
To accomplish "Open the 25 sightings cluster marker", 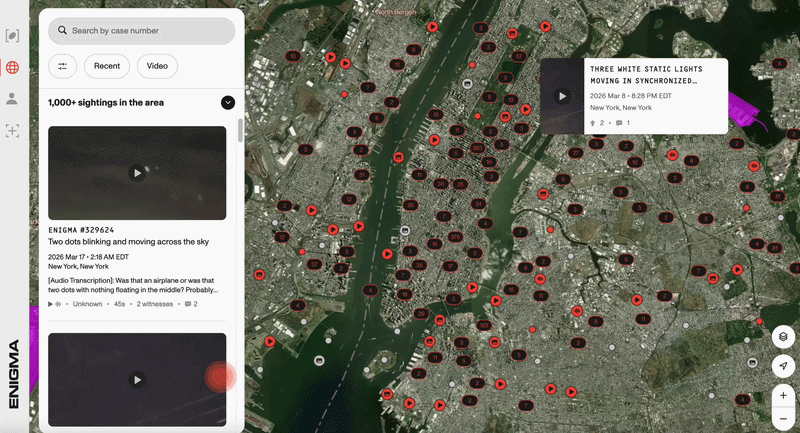I will tap(460, 184).
